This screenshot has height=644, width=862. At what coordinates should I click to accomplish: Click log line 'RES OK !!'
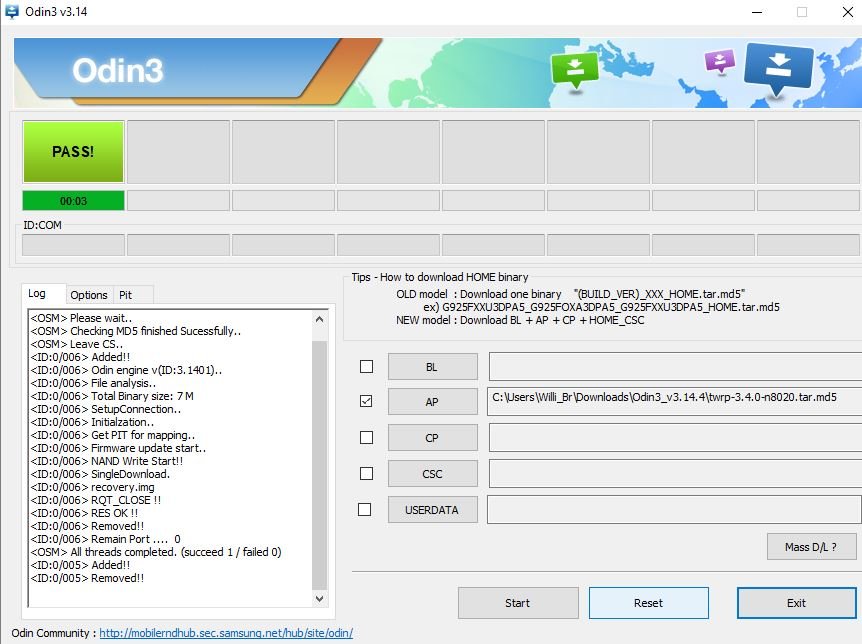click(x=85, y=513)
